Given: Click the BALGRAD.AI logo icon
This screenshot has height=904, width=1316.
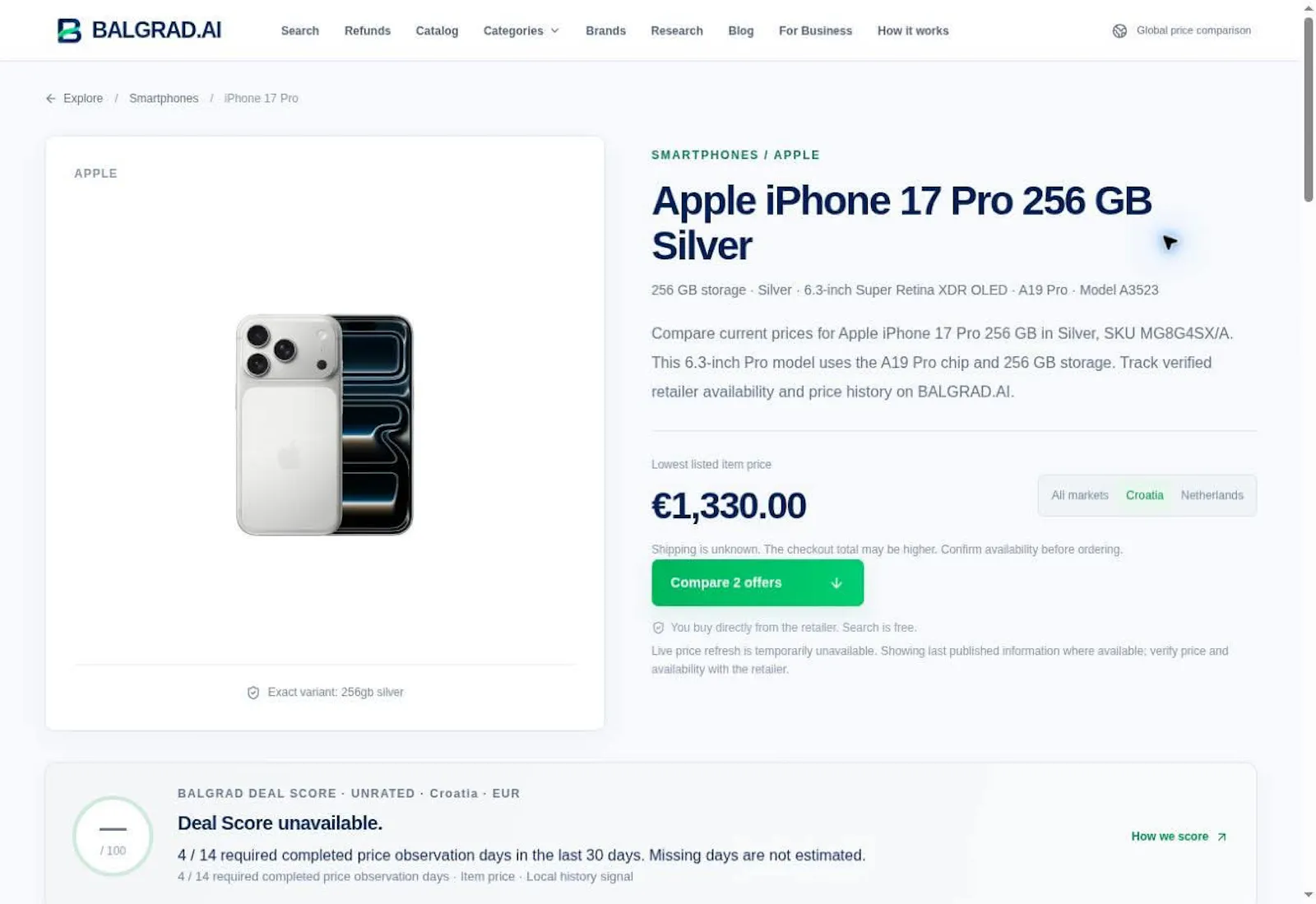Looking at the screenshot, I should tap(69, 30).
